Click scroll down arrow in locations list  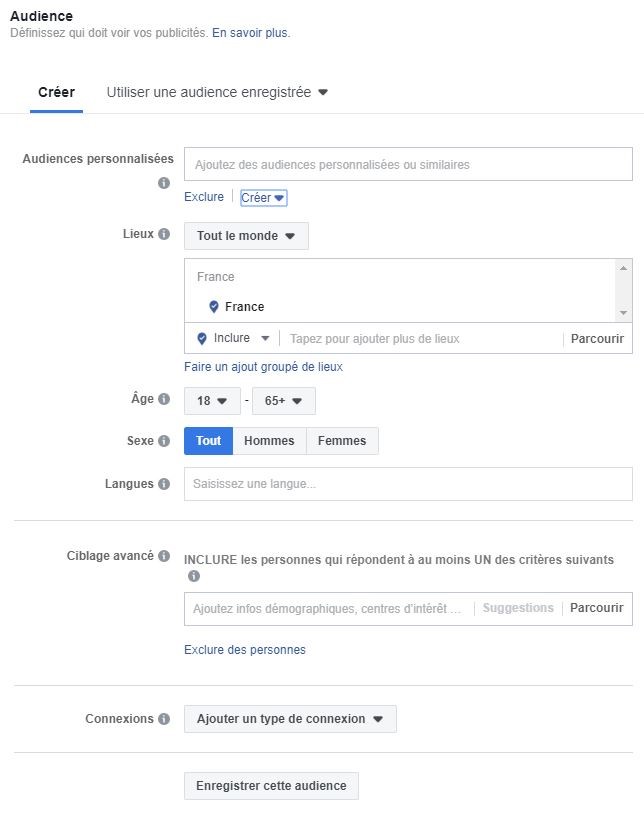pyautogui.click(x=623, y=313)
